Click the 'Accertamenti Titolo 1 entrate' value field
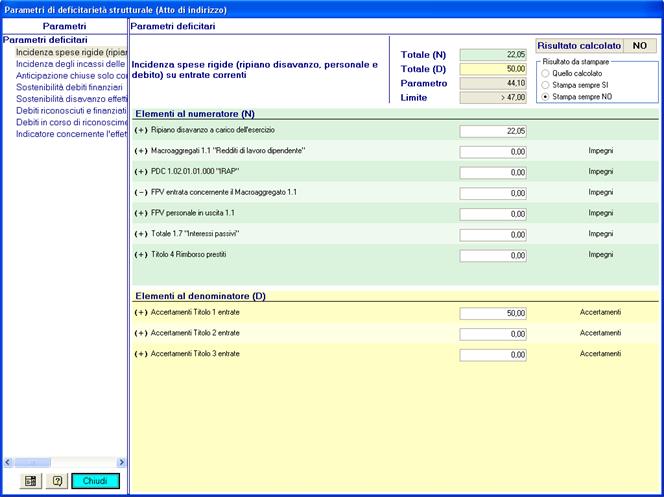 494,313
